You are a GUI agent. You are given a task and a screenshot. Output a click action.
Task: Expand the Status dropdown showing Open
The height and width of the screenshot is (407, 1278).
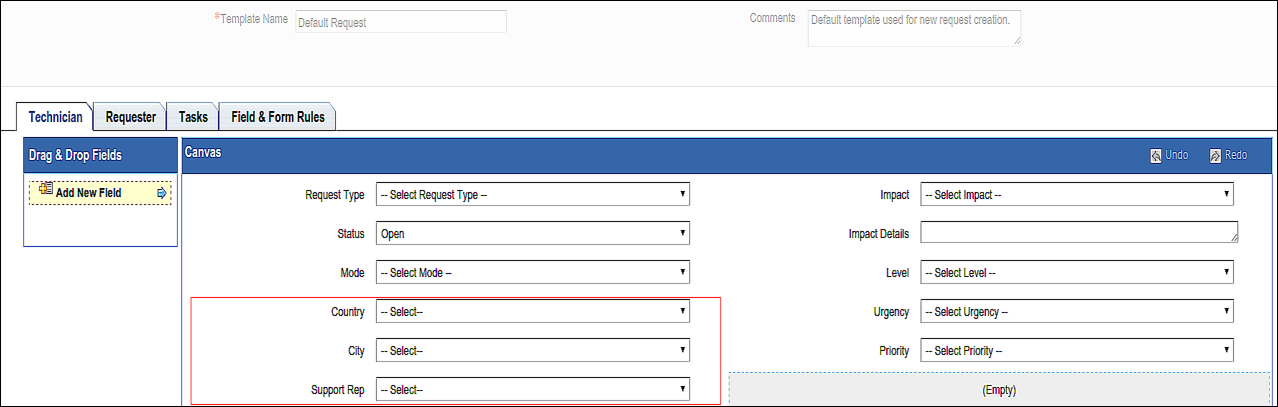coord(533,233)
